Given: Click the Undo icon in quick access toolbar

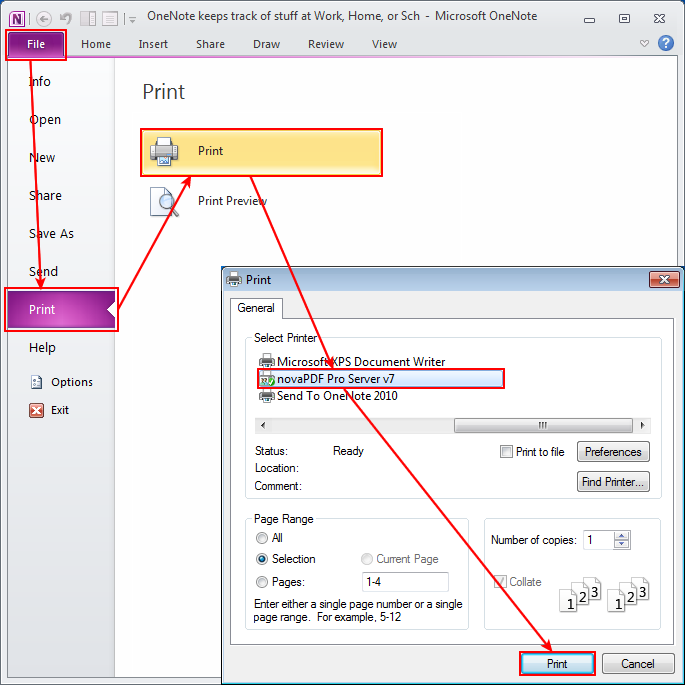Looking at the screenshot, I should pos(66,19).
